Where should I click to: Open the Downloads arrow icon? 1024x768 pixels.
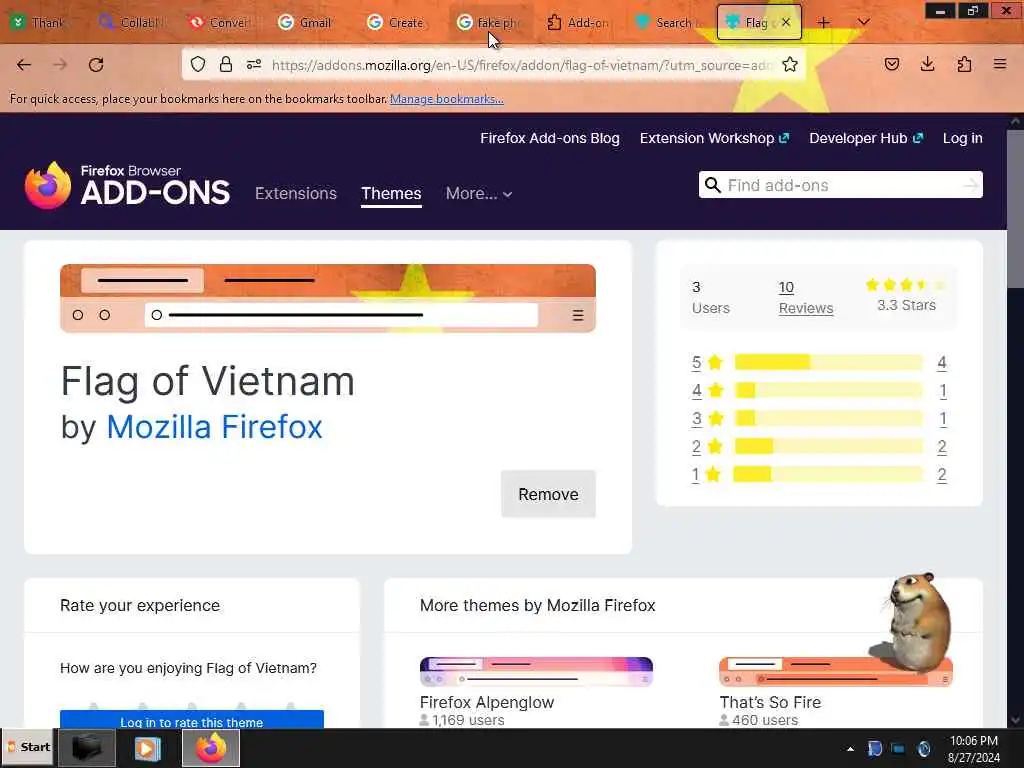point(927,64)
